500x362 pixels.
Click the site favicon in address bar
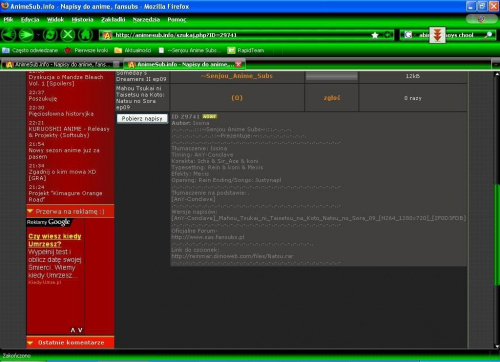coord(107,35)
